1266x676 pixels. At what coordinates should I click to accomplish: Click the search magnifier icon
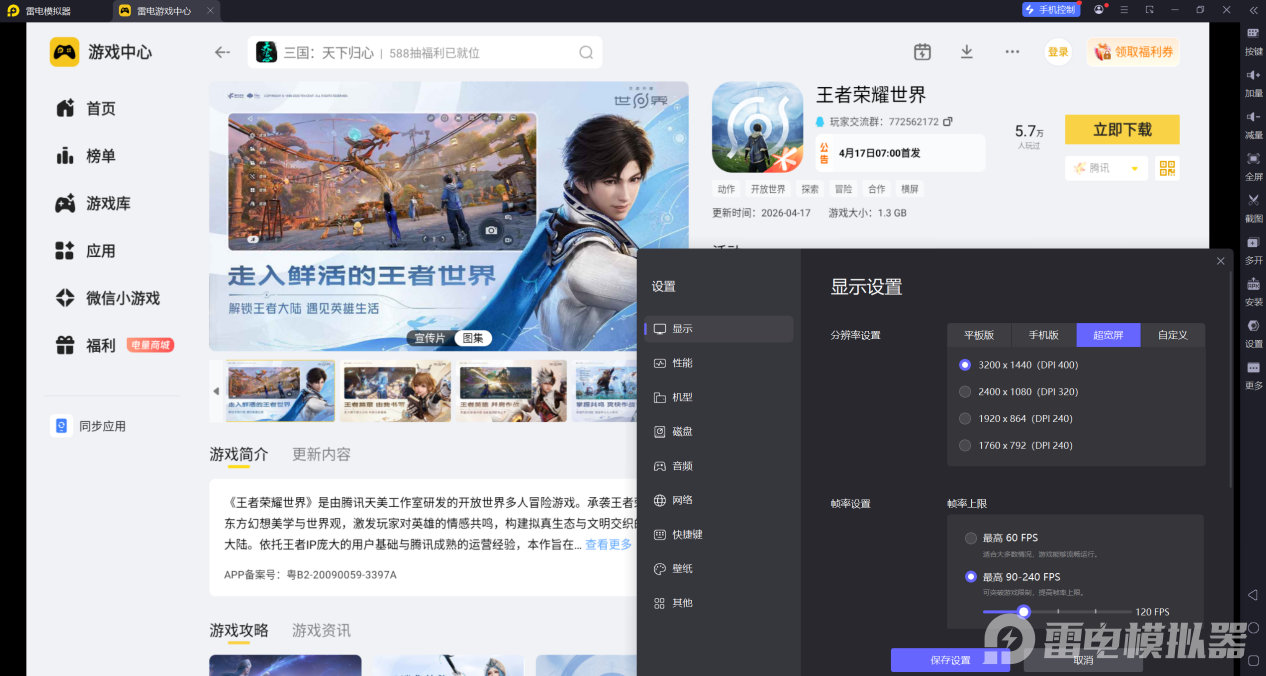(x=586, y=52)
